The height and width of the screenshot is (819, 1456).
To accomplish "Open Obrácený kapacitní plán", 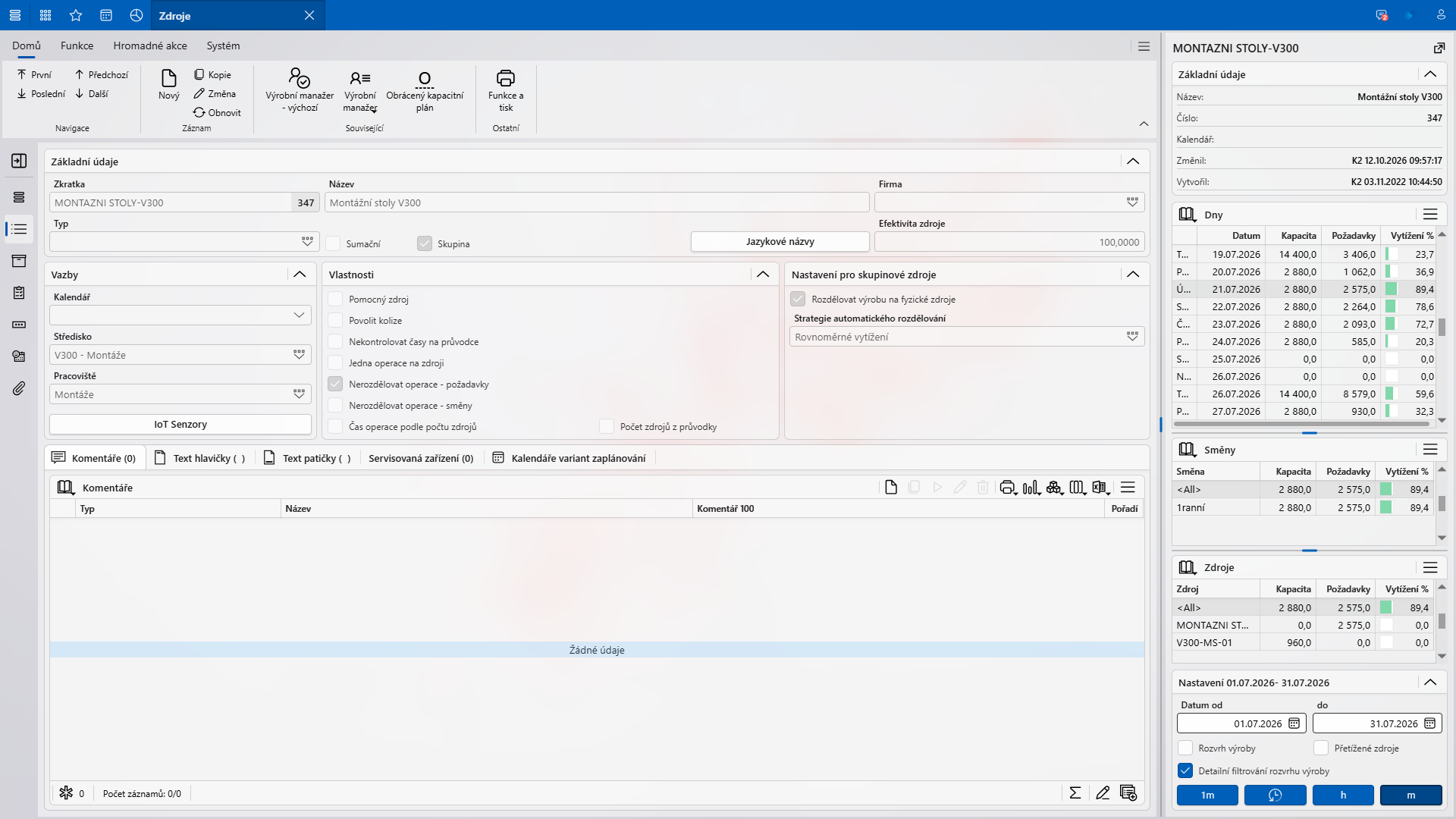I will (425, 89).
